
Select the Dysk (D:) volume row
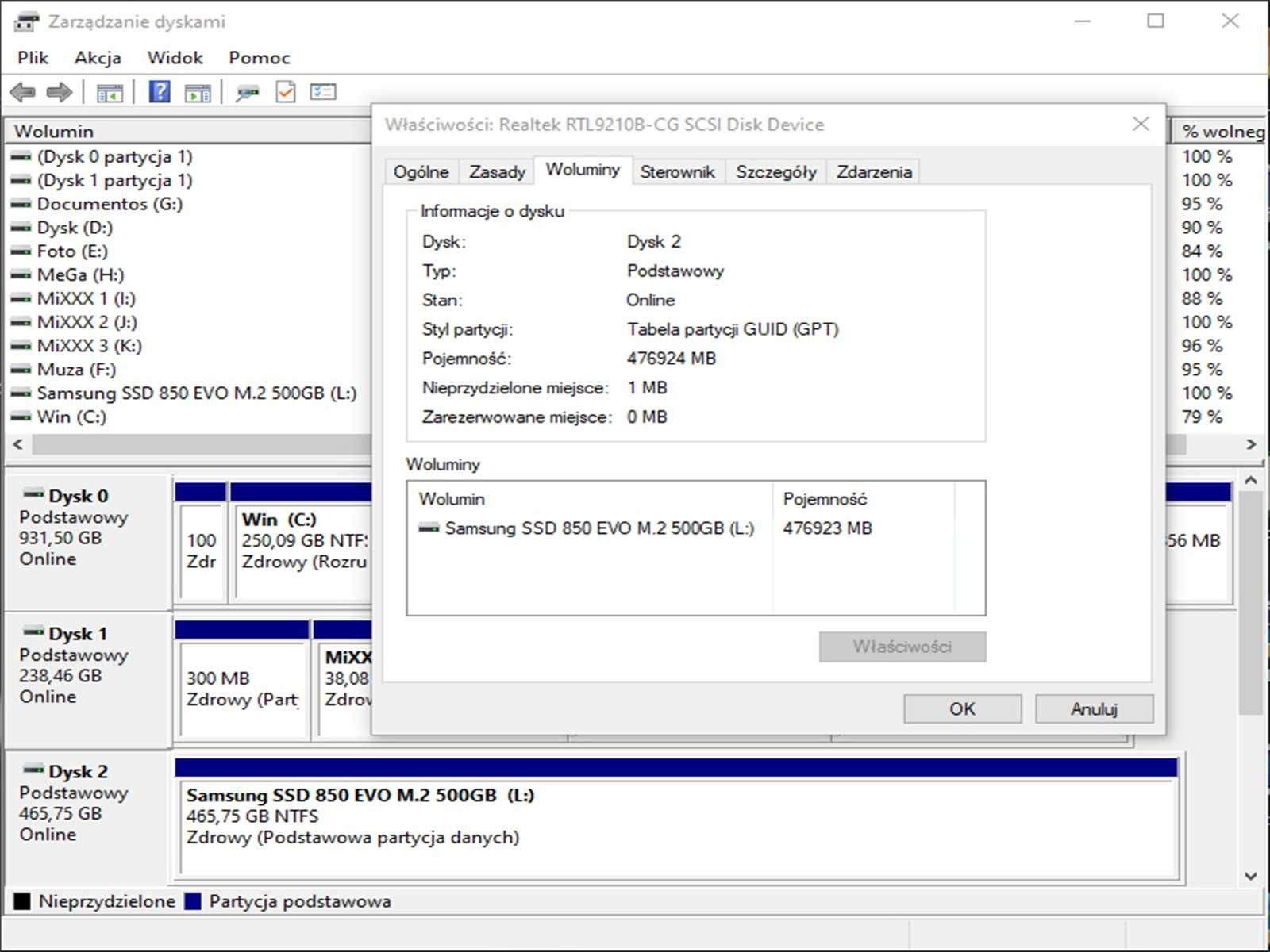(75, 228)
